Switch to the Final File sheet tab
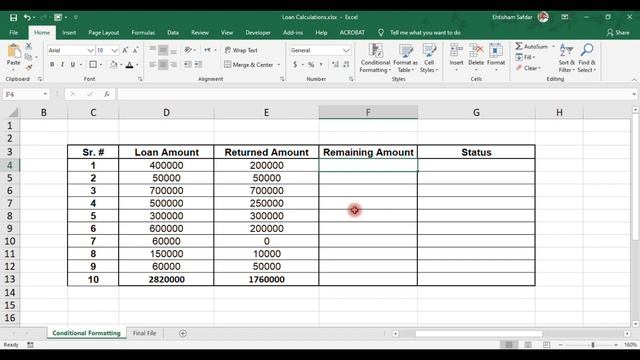 click(144, 333)
